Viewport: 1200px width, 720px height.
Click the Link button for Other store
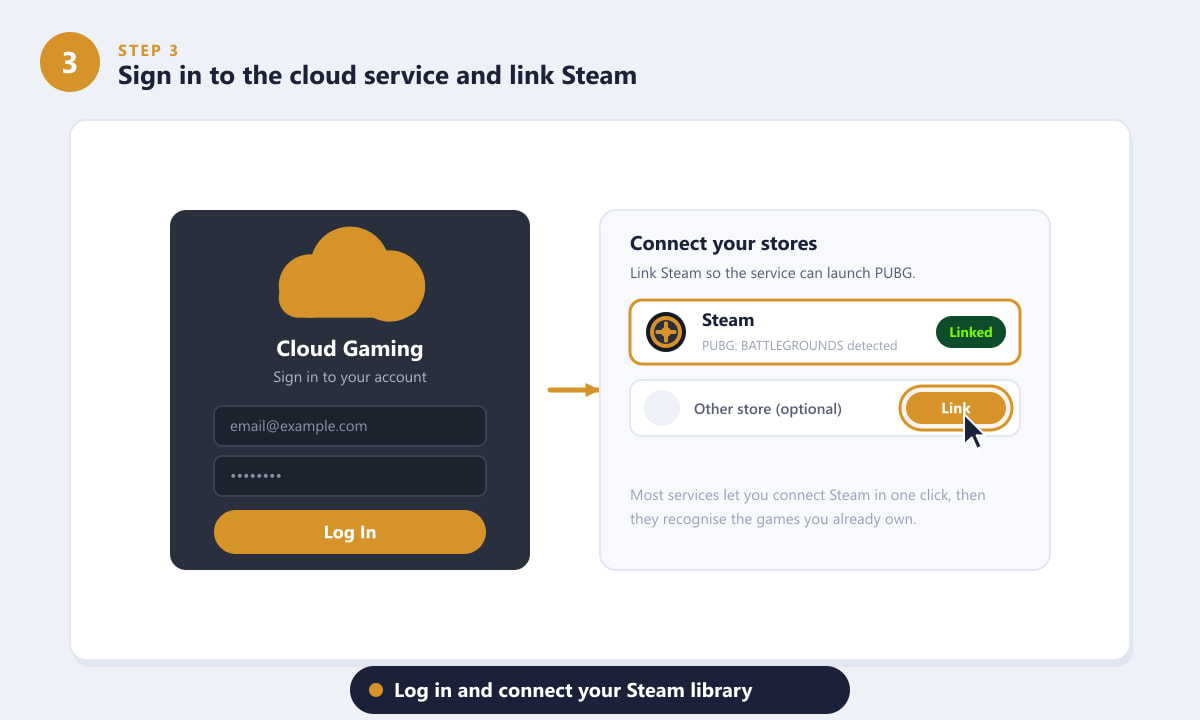[956, 408]
